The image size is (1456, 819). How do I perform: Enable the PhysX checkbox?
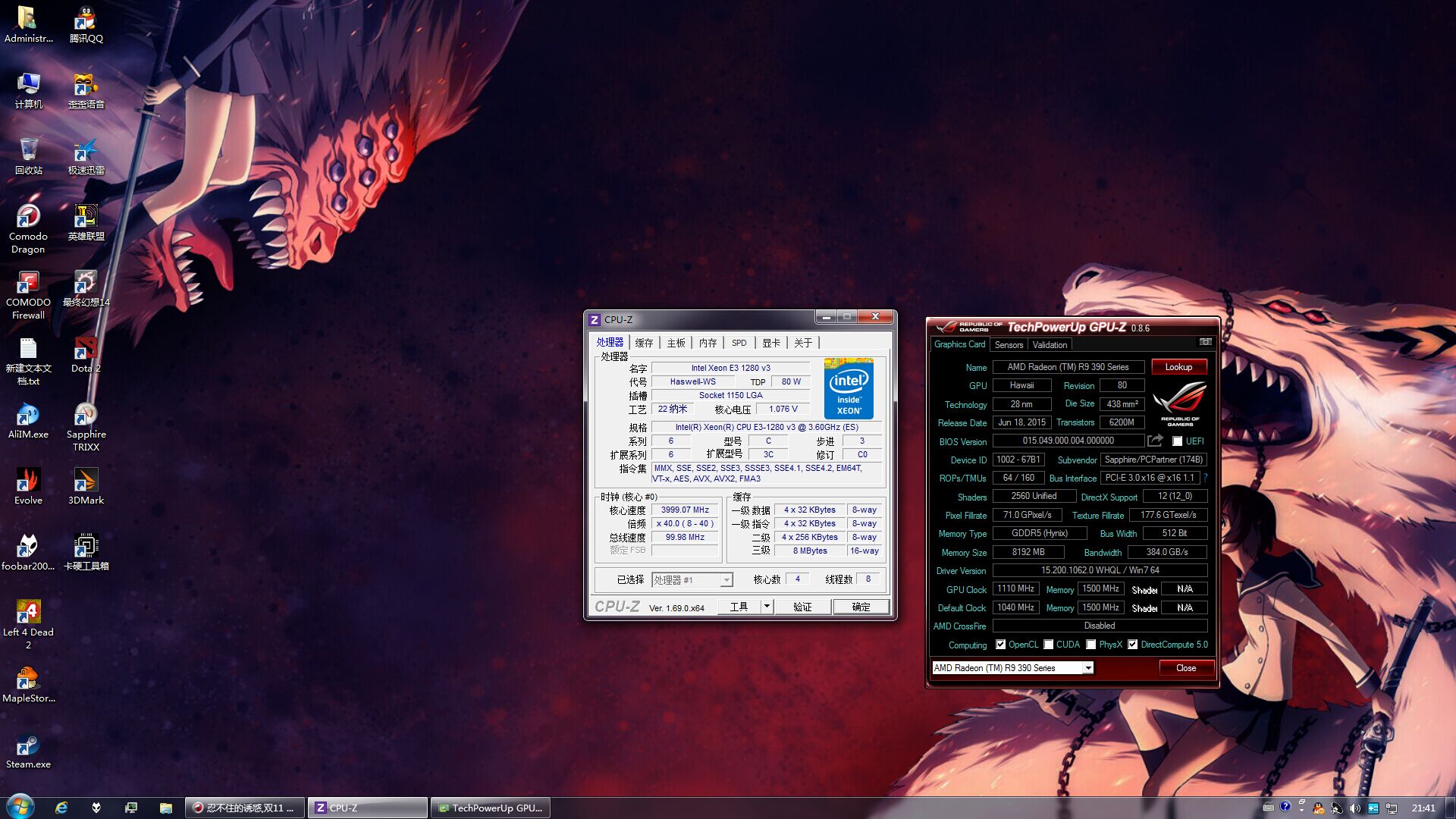(x=1090, y=645)
